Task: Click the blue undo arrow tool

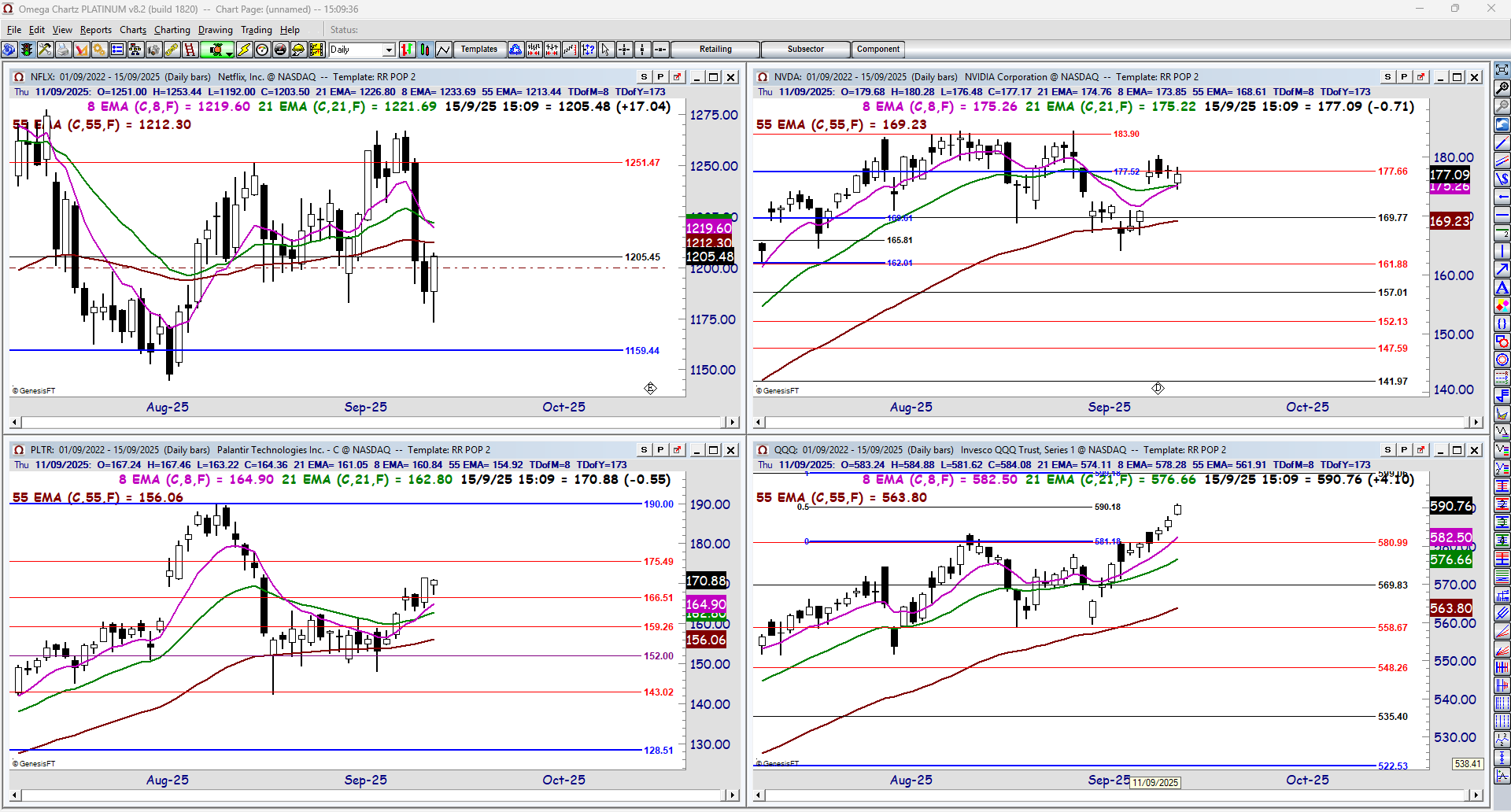Action: [x=1502, y=124]
